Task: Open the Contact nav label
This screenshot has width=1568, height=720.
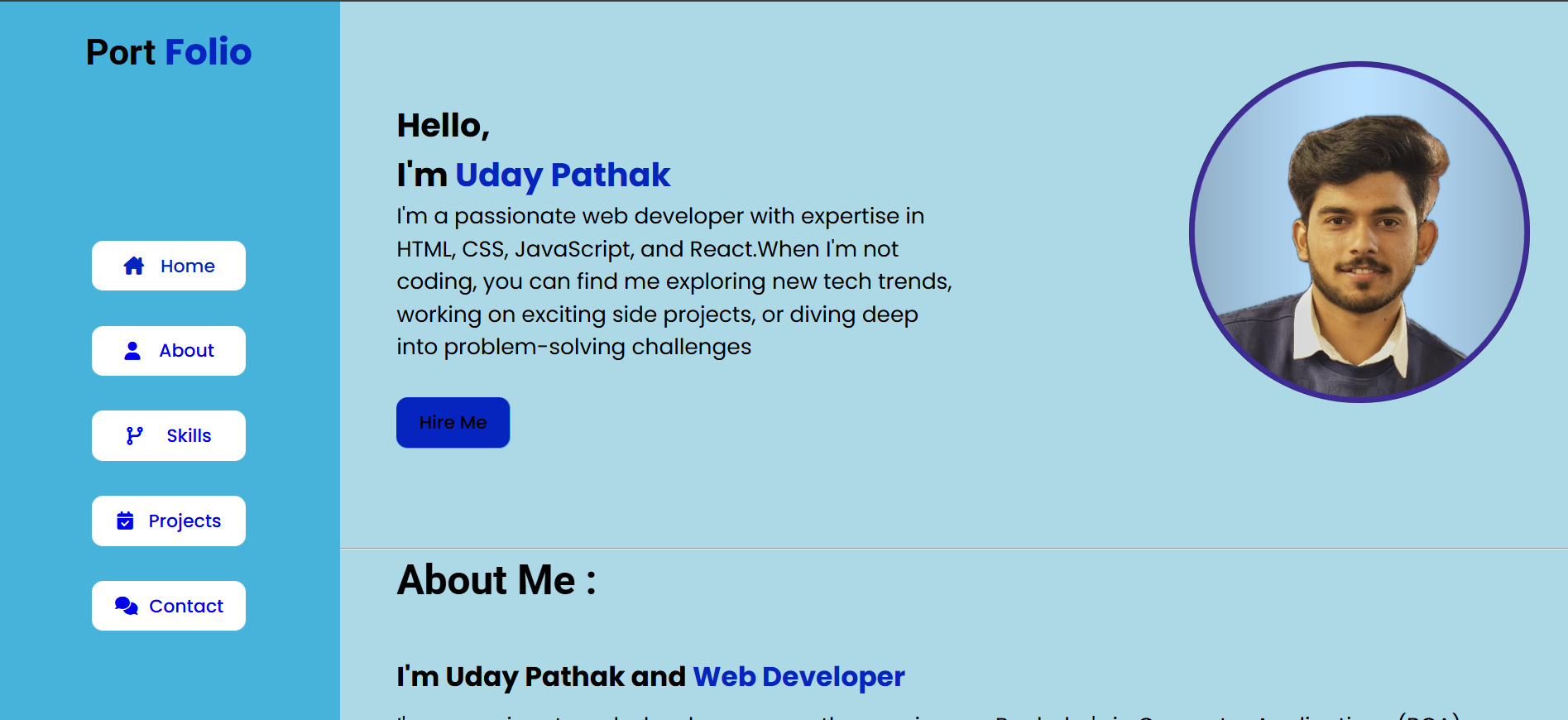Action: click(x=186, y=606)
